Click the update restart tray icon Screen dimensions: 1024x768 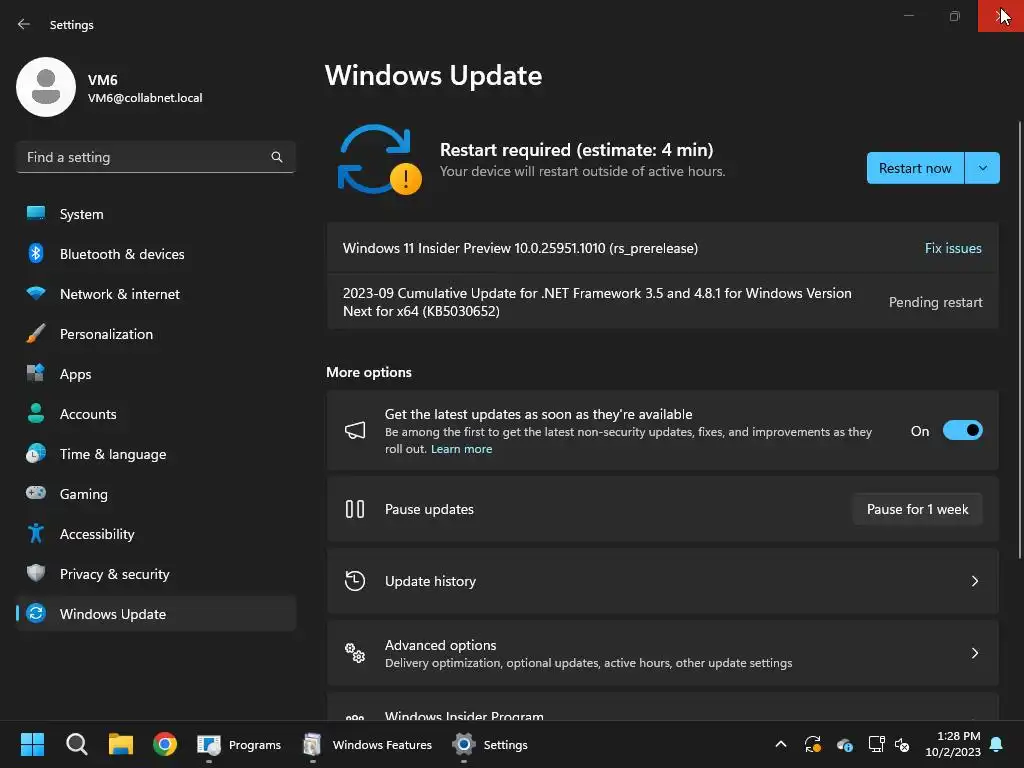(x=813, y=744)
